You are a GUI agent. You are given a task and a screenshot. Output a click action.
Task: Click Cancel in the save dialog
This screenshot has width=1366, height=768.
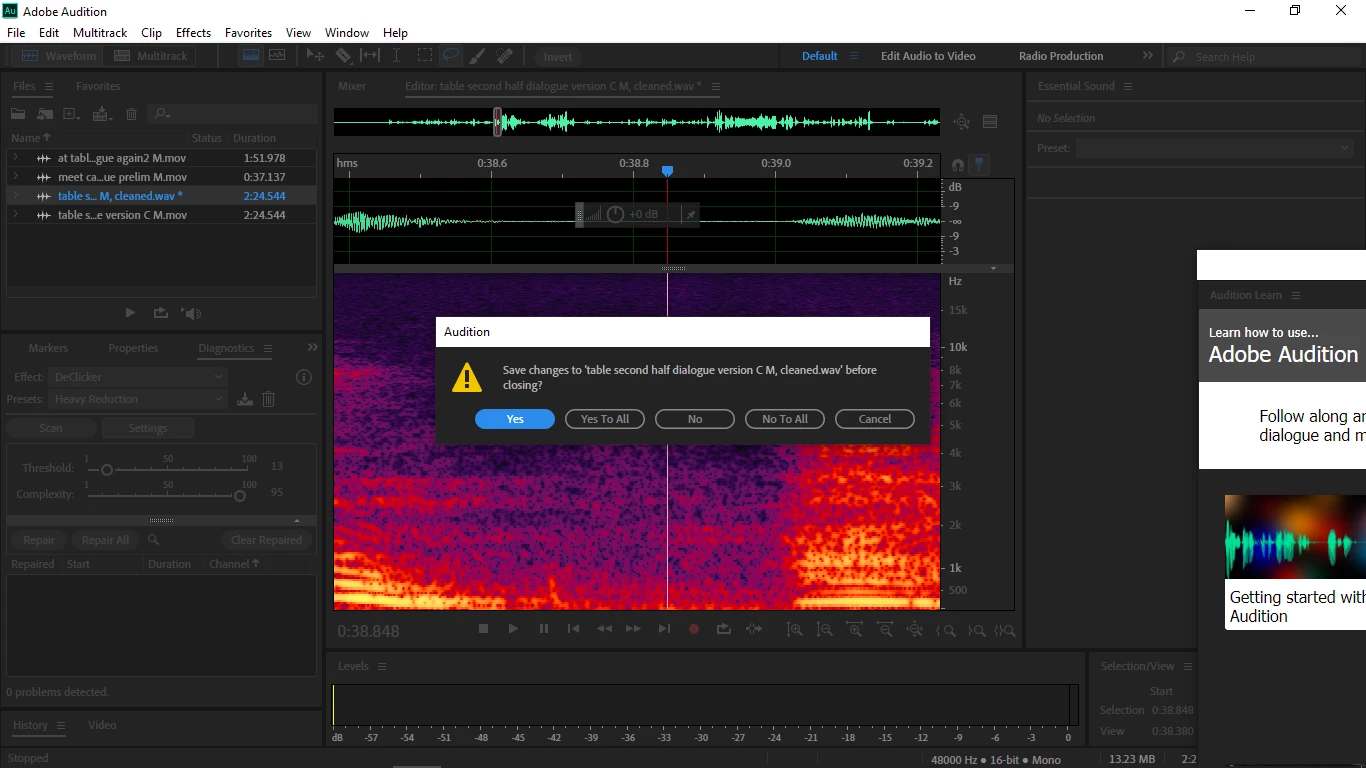pos(875,419)
